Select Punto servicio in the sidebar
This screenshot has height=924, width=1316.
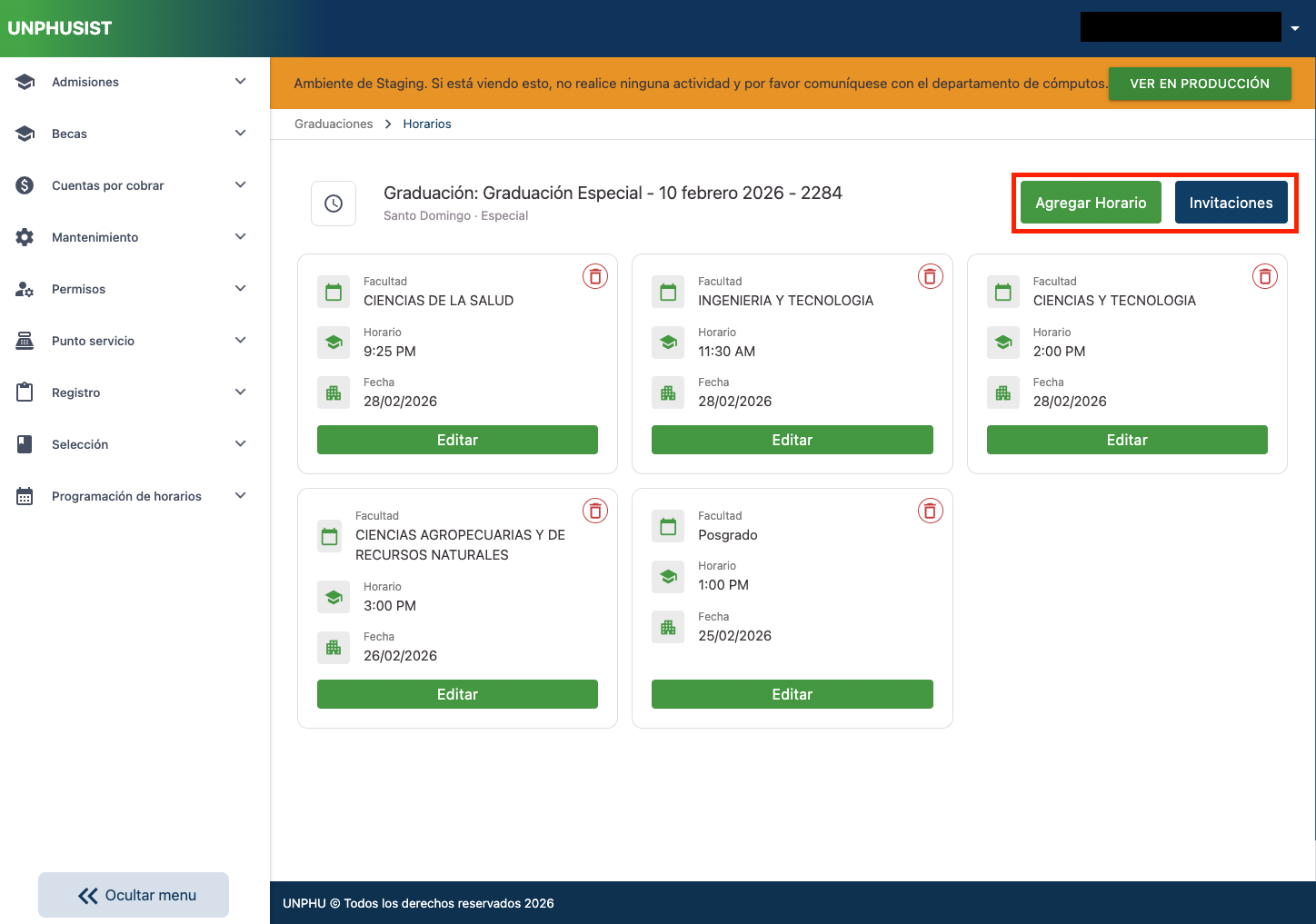click(x=93, y=341)
